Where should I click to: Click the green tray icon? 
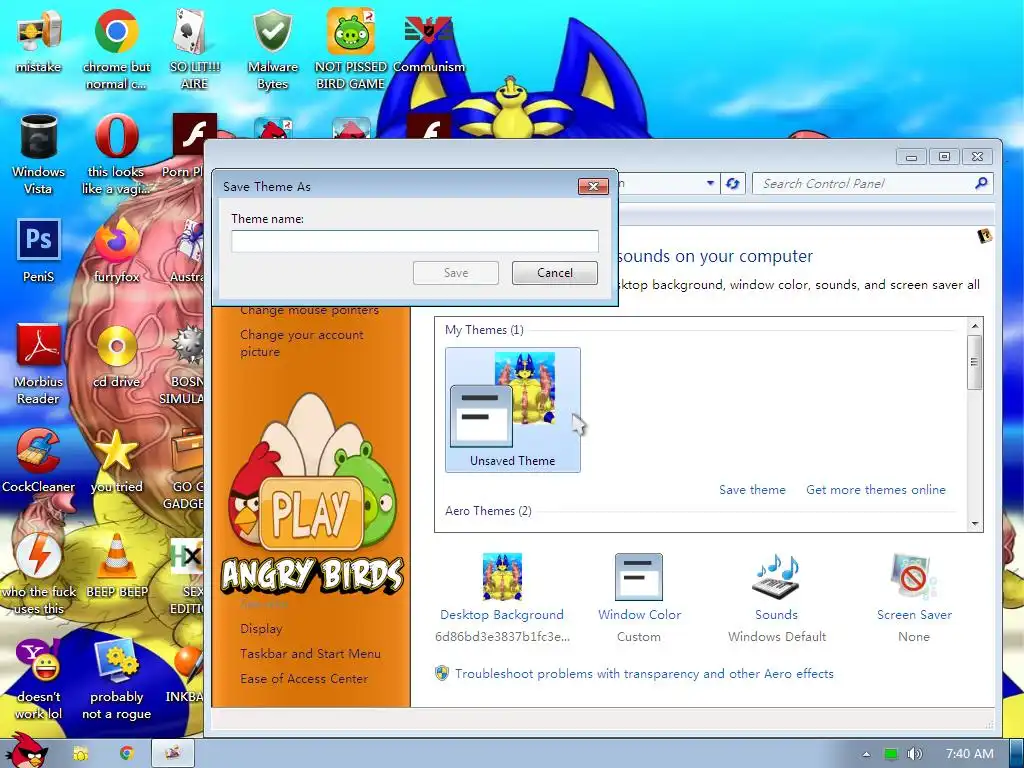[x=891, y=754]
